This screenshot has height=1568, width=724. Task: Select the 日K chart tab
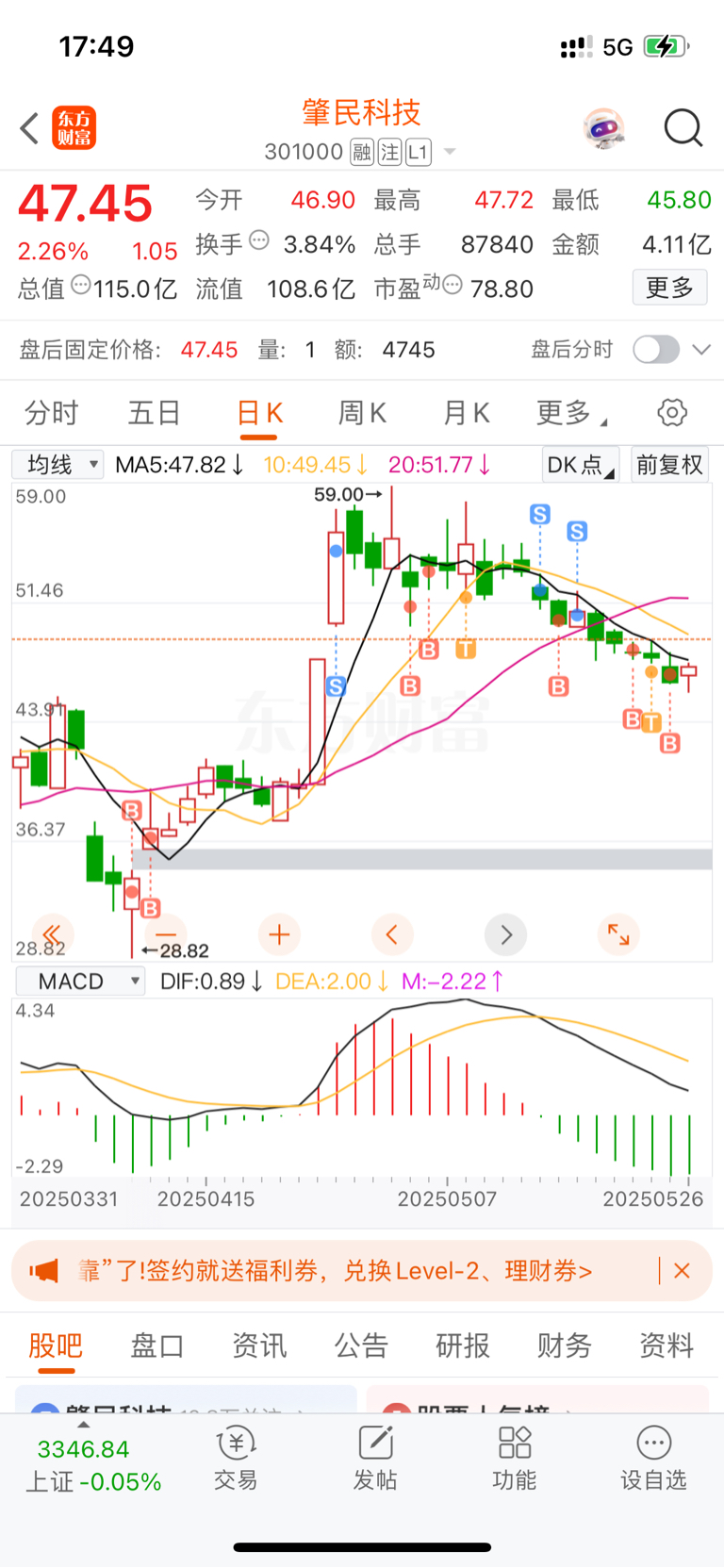coord(259,413)
